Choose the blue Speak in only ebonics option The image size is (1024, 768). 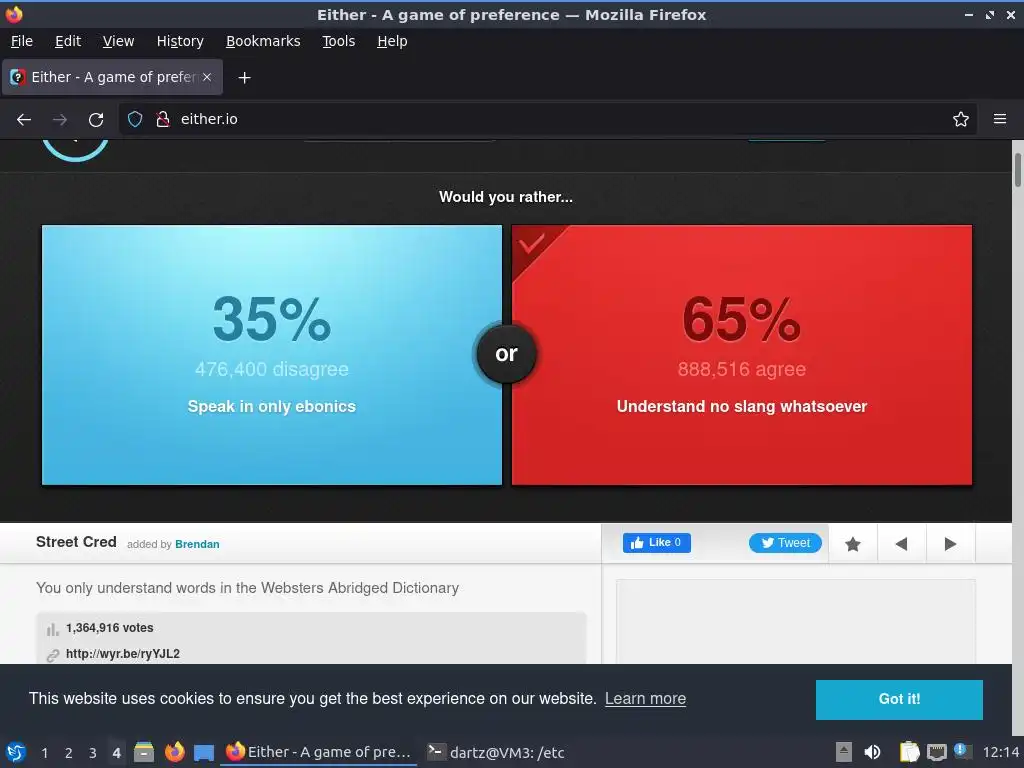272,355
